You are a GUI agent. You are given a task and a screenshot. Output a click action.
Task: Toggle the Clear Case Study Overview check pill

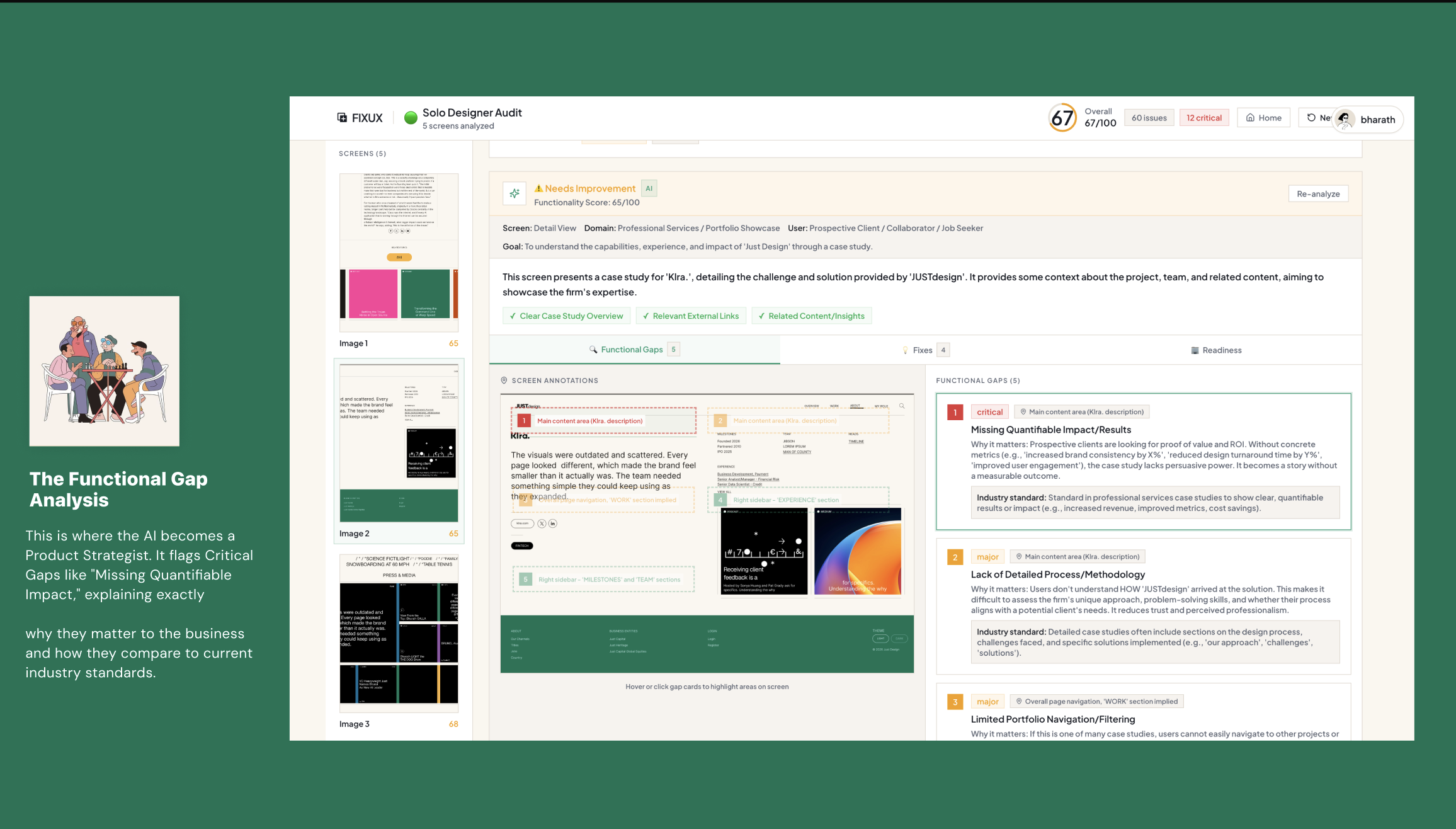tap(566, 316)
